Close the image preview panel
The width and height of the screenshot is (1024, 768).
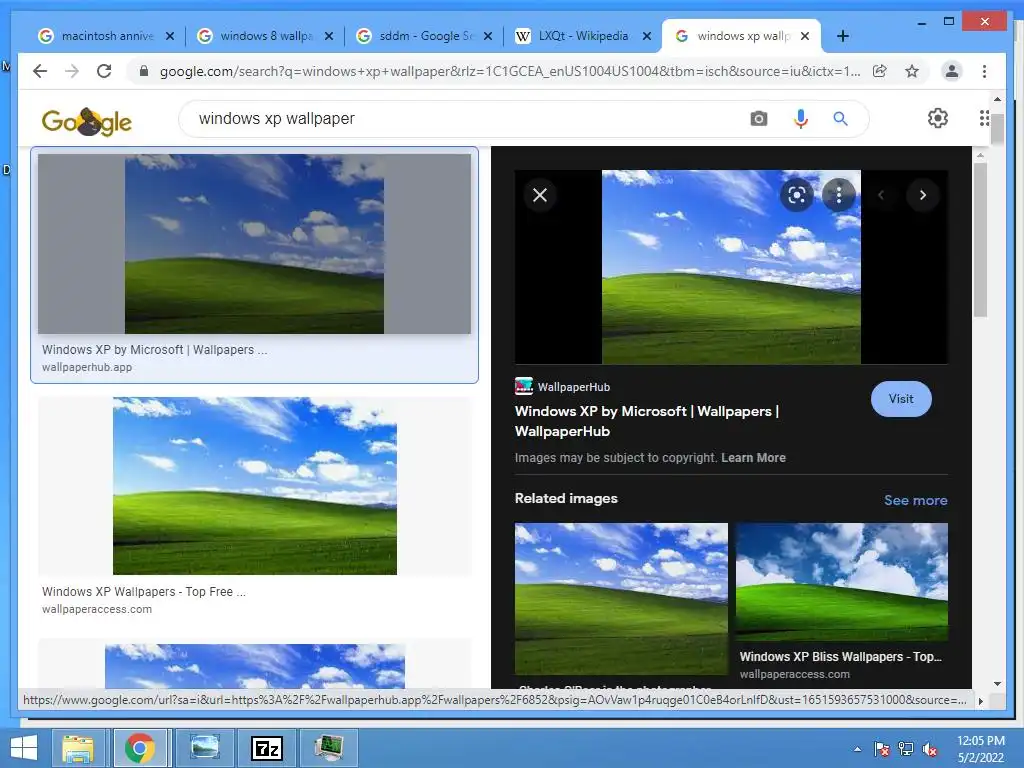(x=540, y=195)
